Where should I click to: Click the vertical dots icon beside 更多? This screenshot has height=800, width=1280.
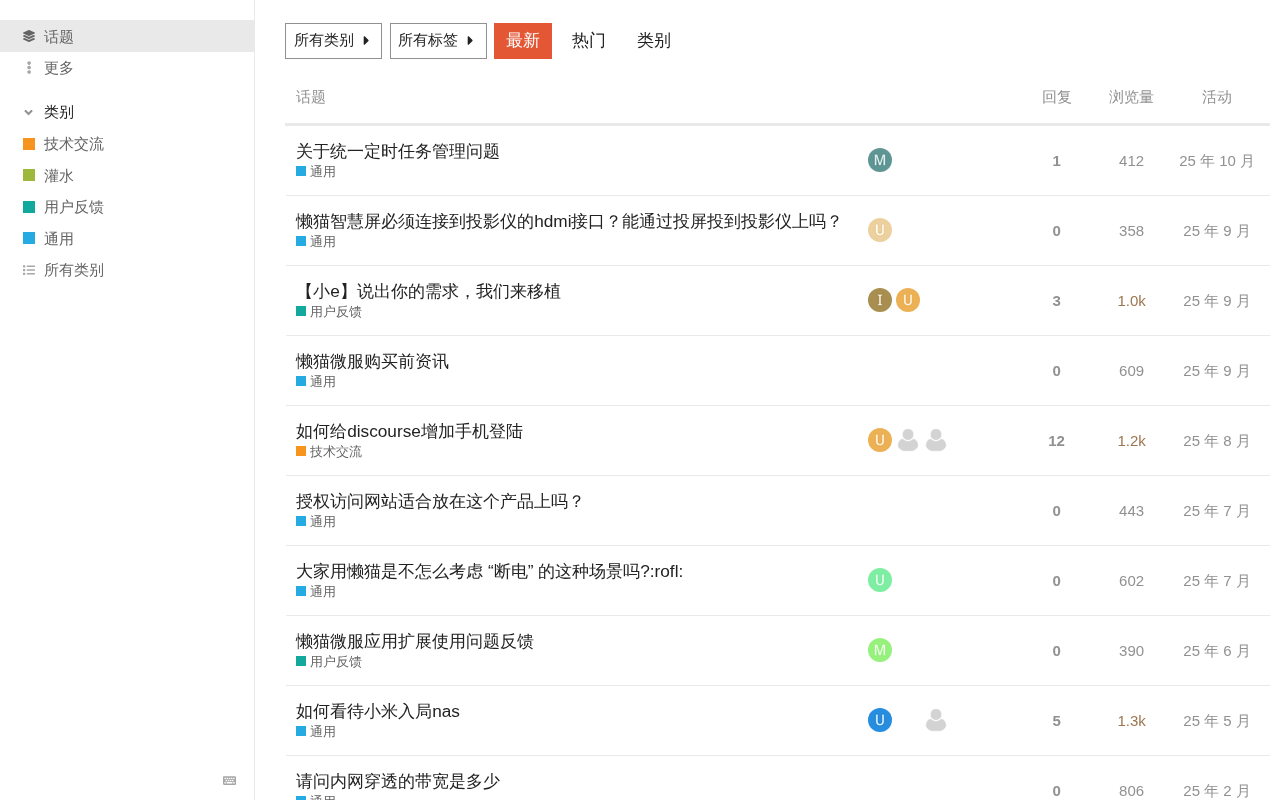coord(29,68)
